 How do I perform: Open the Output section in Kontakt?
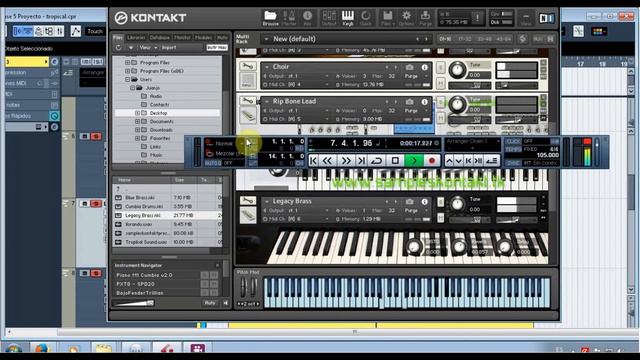tap(329, 18)
